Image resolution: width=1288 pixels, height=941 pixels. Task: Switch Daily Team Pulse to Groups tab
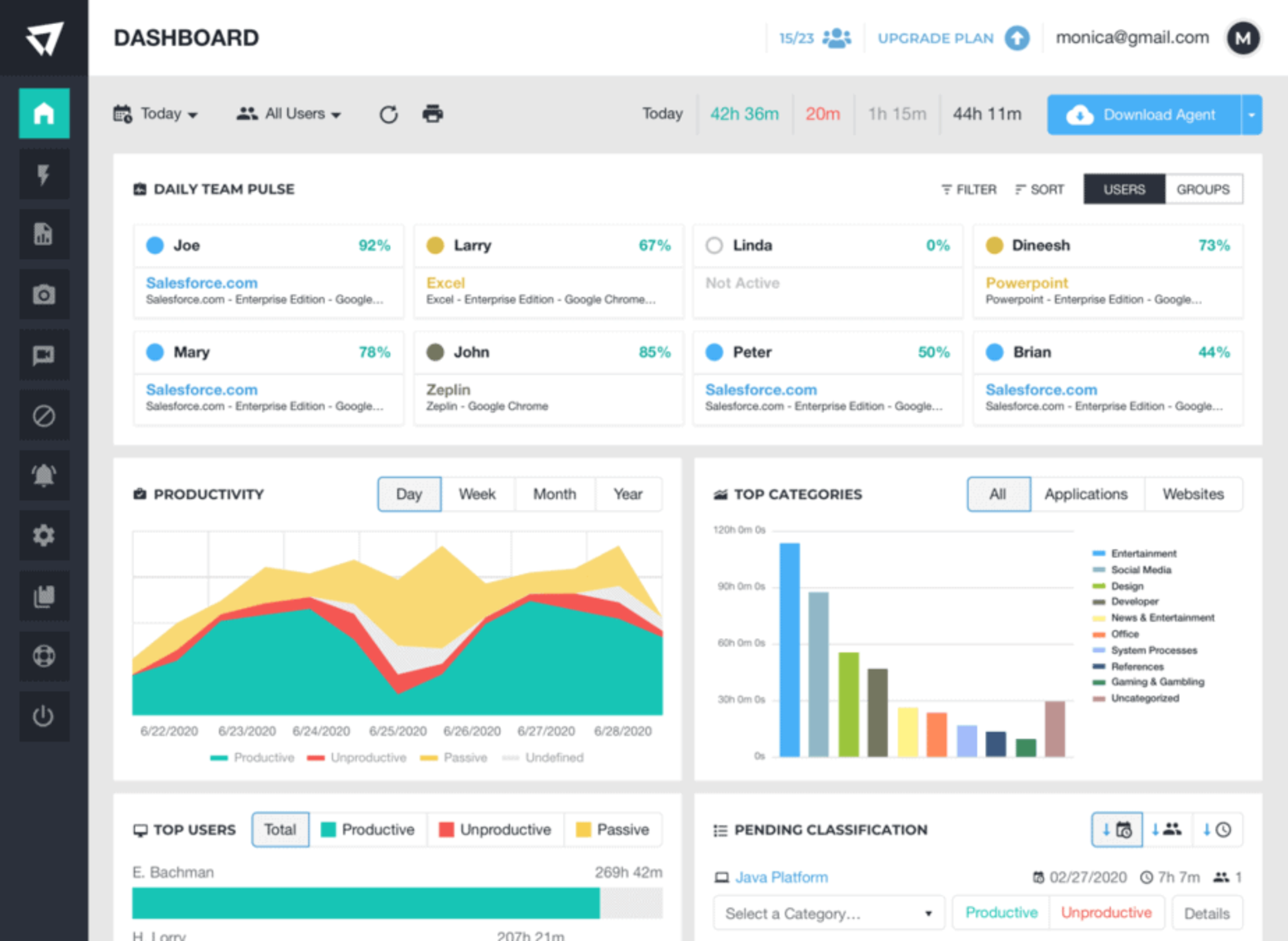coord(1203,189)
